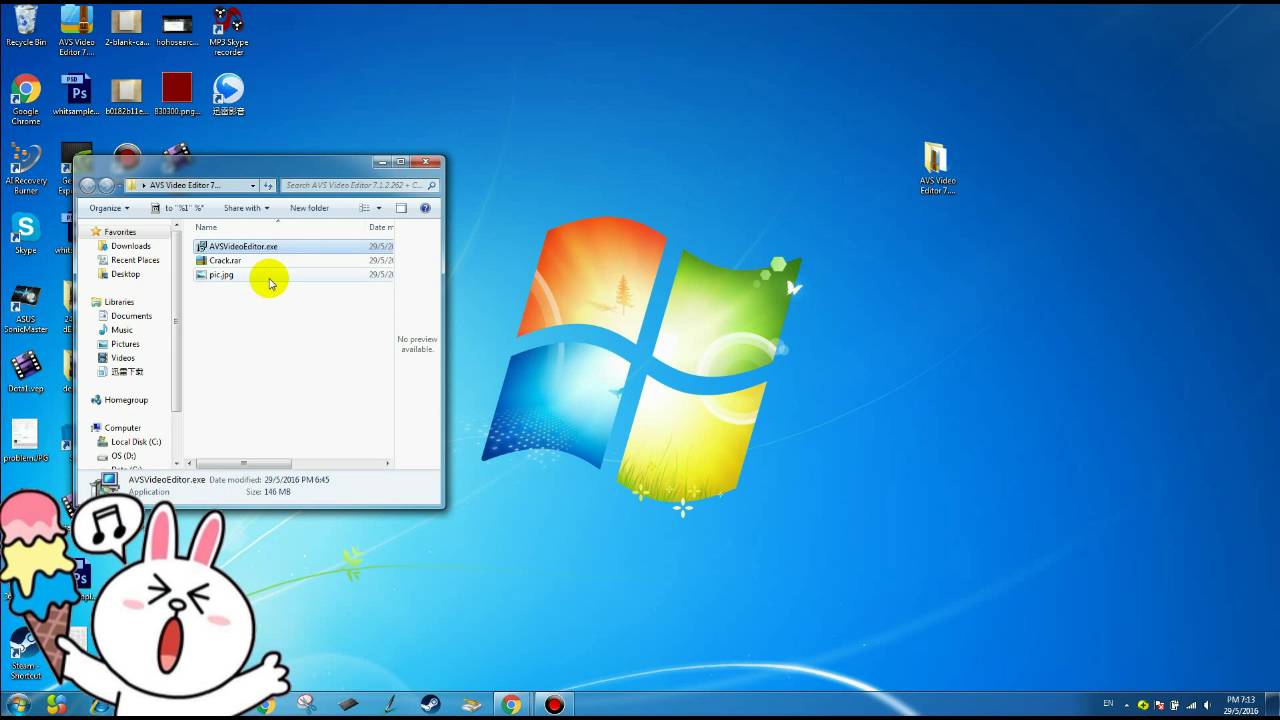Open ASUS SonicMaster desktop shortcut
This screenshot has height=720, width=1280.
[x=26, y=308]
